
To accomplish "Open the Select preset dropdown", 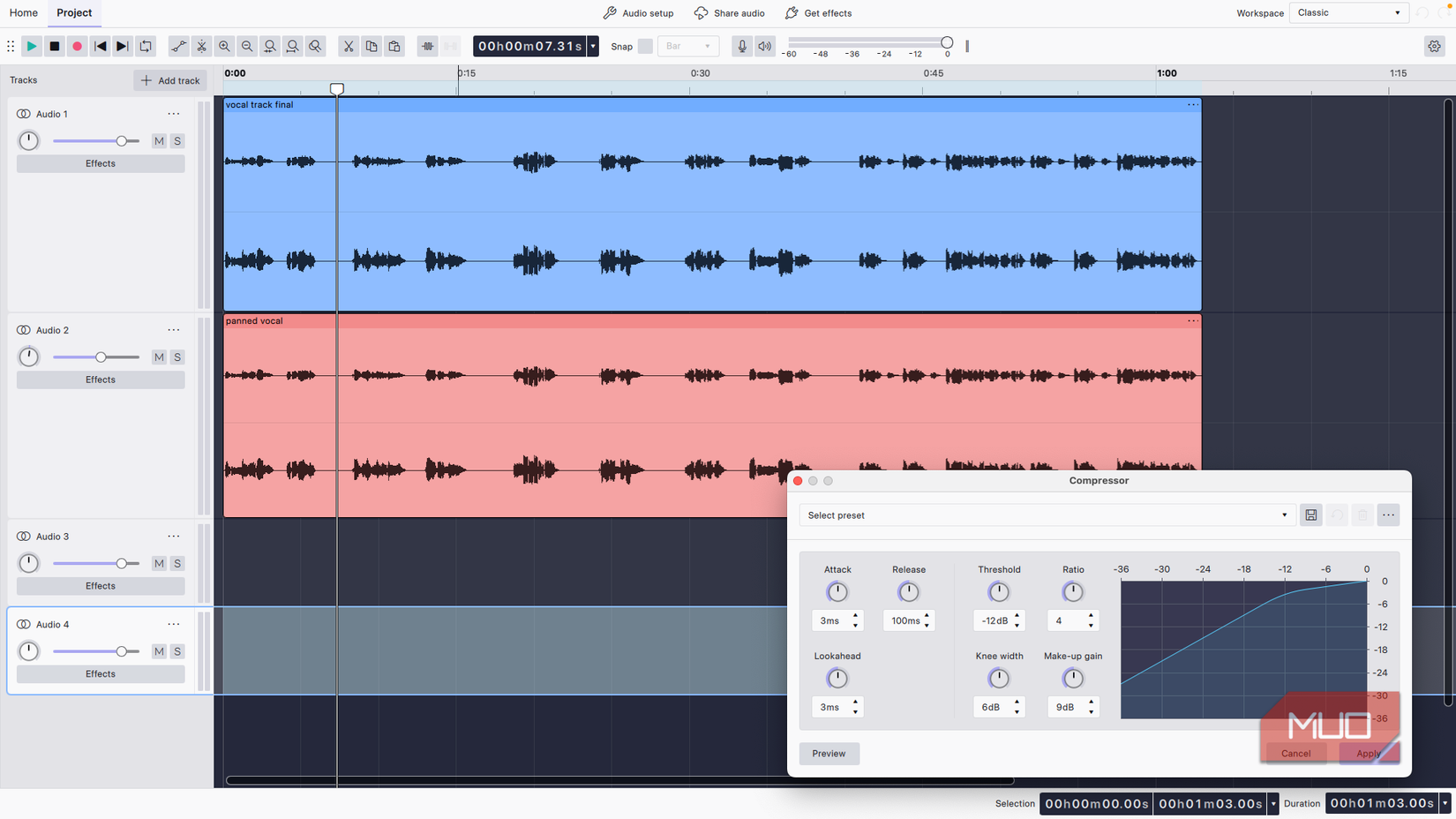I will click(1047, 515).
